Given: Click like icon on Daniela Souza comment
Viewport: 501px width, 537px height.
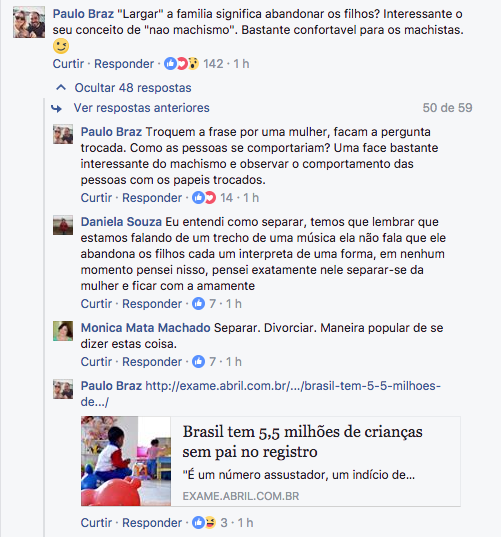Looking at the screenshot, I should tap(198, 303).
